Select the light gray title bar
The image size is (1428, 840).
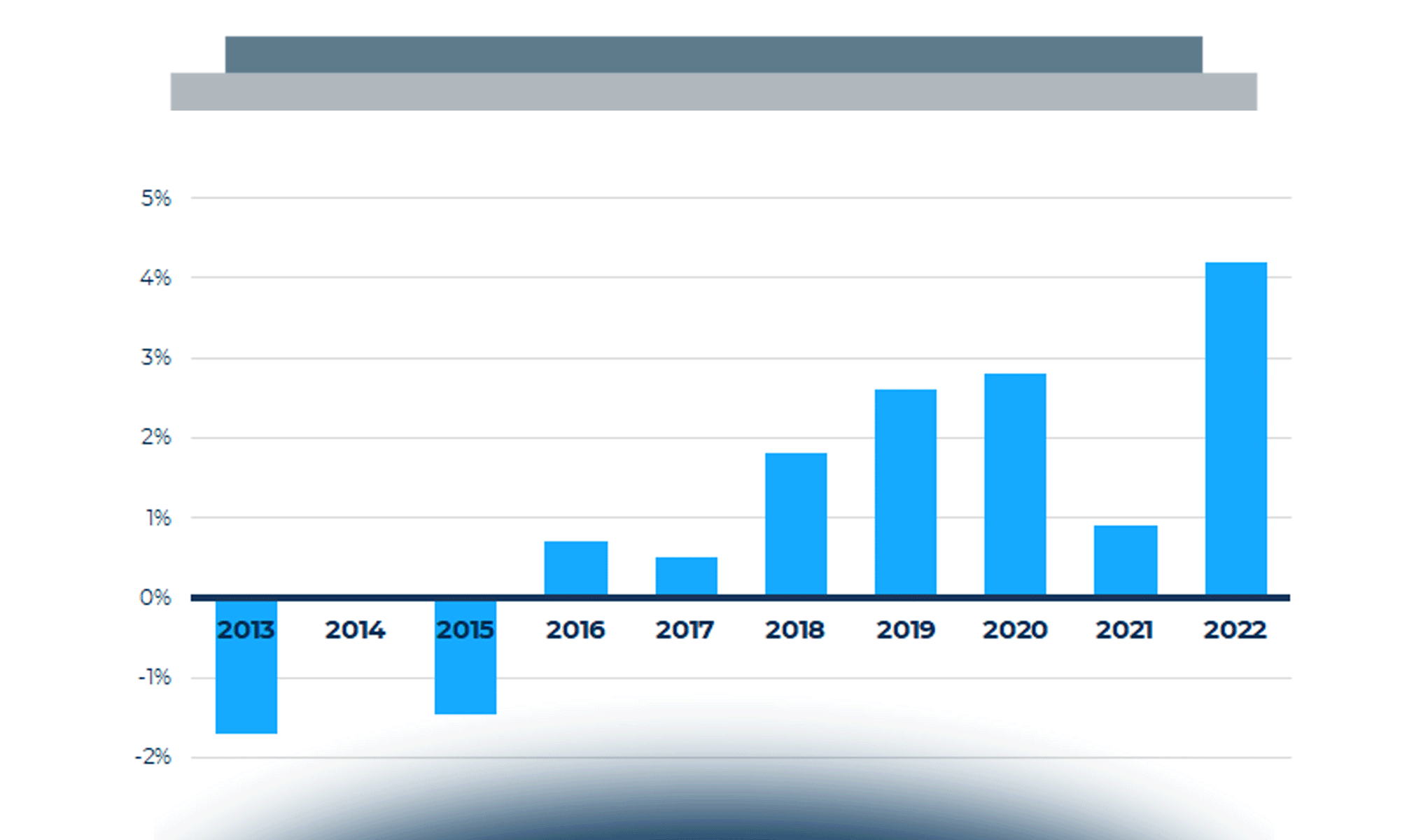tap(714, 92)
